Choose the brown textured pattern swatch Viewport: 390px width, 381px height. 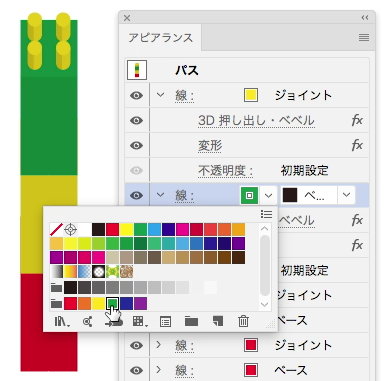click(126, 272)
